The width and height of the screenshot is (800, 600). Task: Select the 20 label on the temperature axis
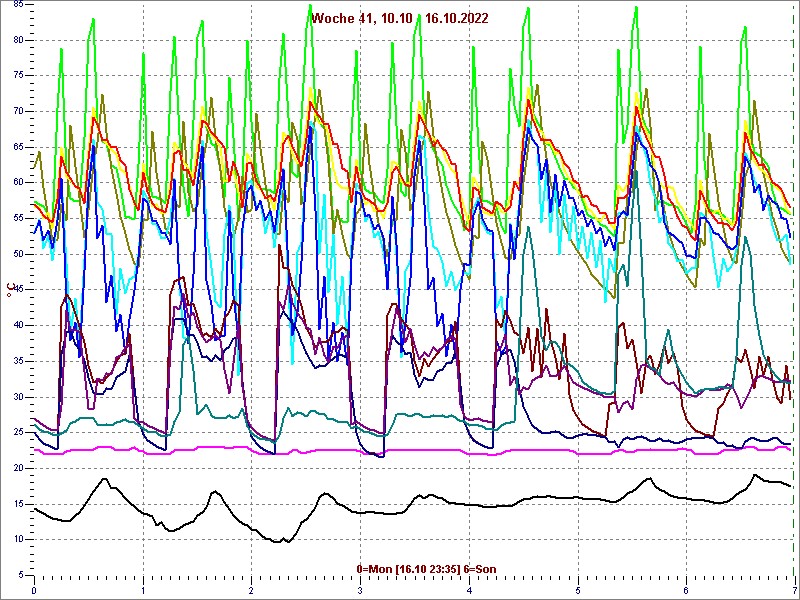pos(17,468)
